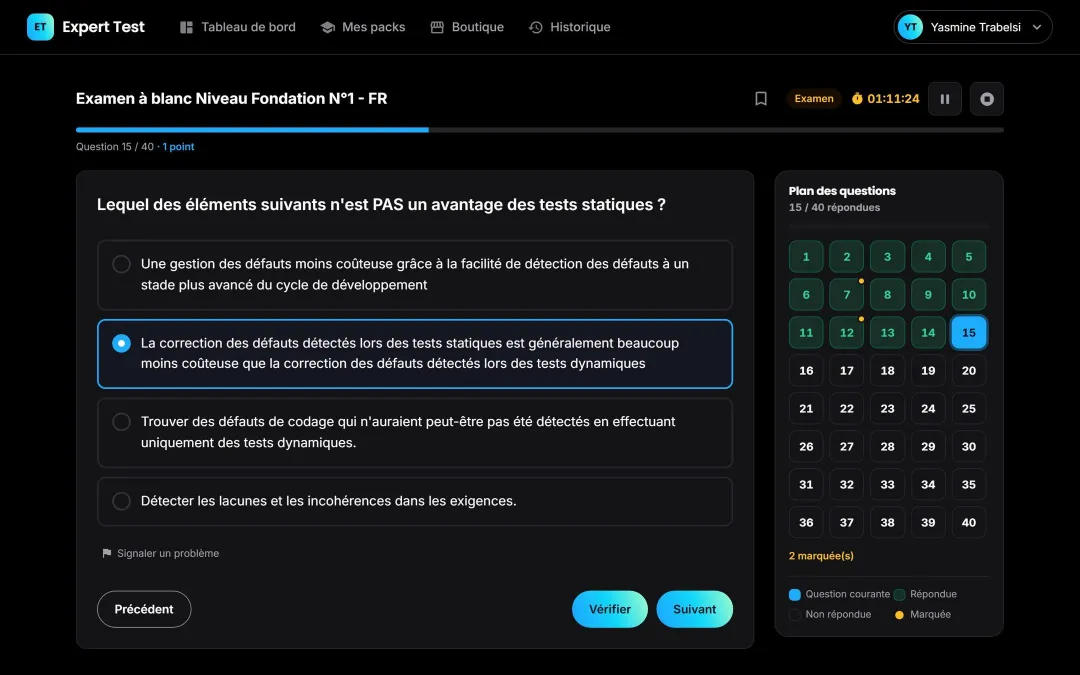Click the Tableau de bord dashboard icon
This screenshot has height=675, width=1080.
click(x=186, y=27)
